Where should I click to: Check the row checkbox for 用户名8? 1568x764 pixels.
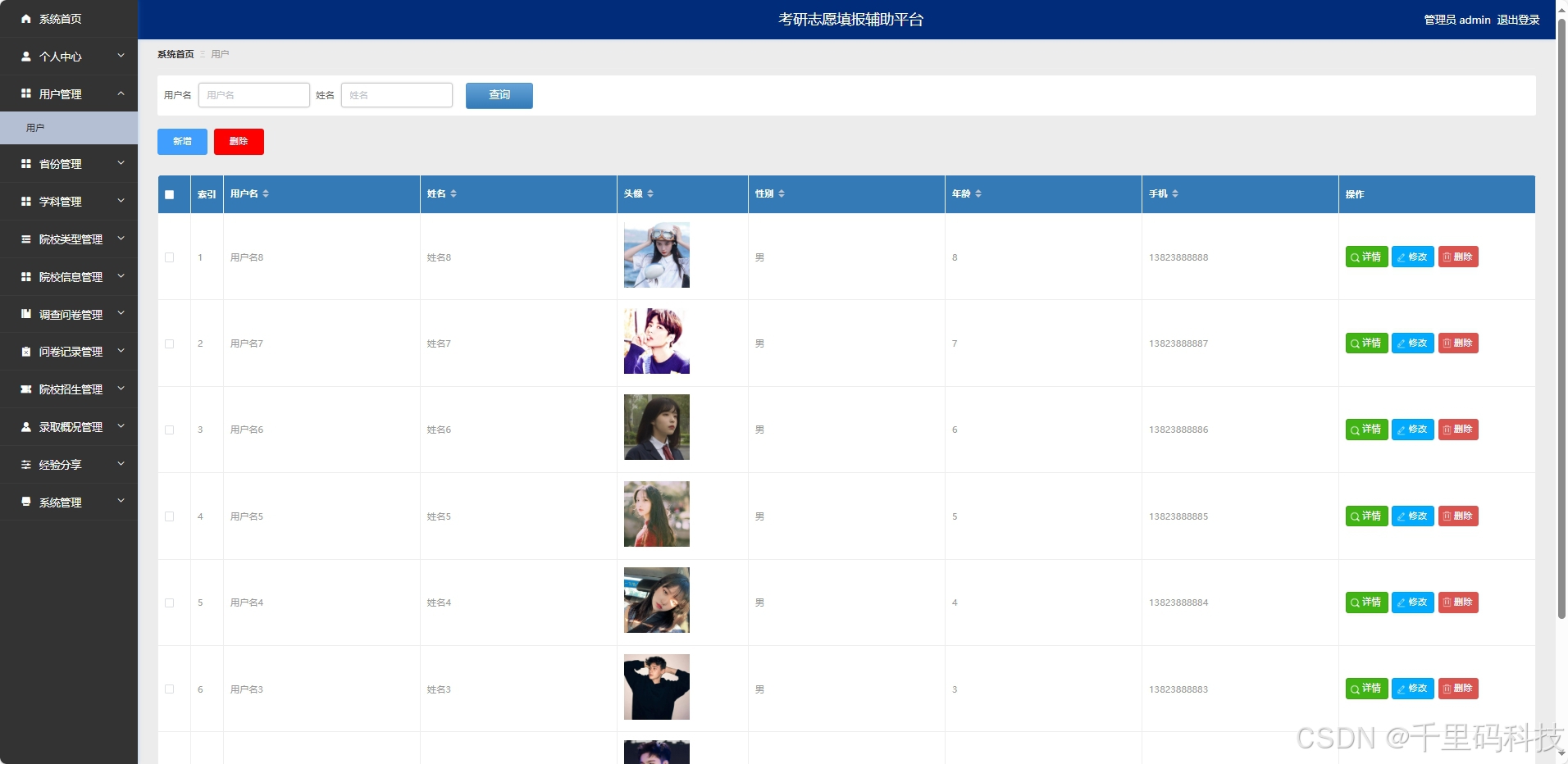(170, 257)
